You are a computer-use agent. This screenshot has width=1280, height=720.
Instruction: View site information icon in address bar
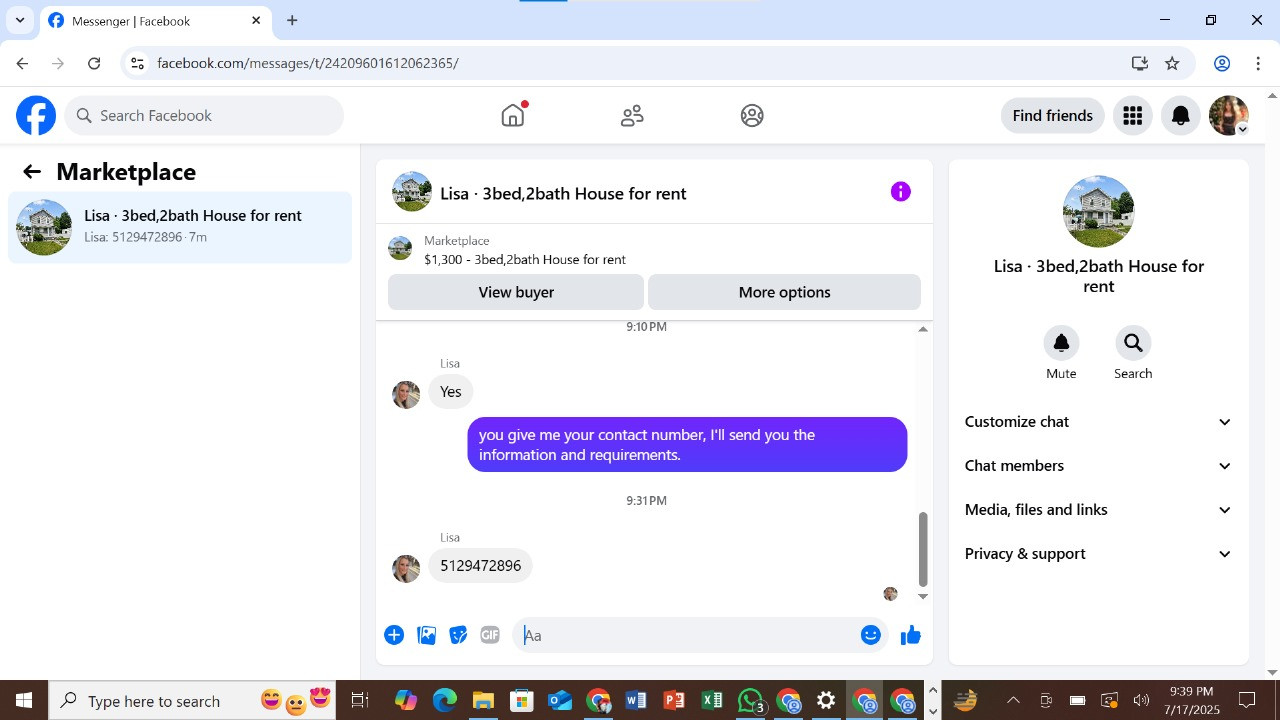coord(137,63)
